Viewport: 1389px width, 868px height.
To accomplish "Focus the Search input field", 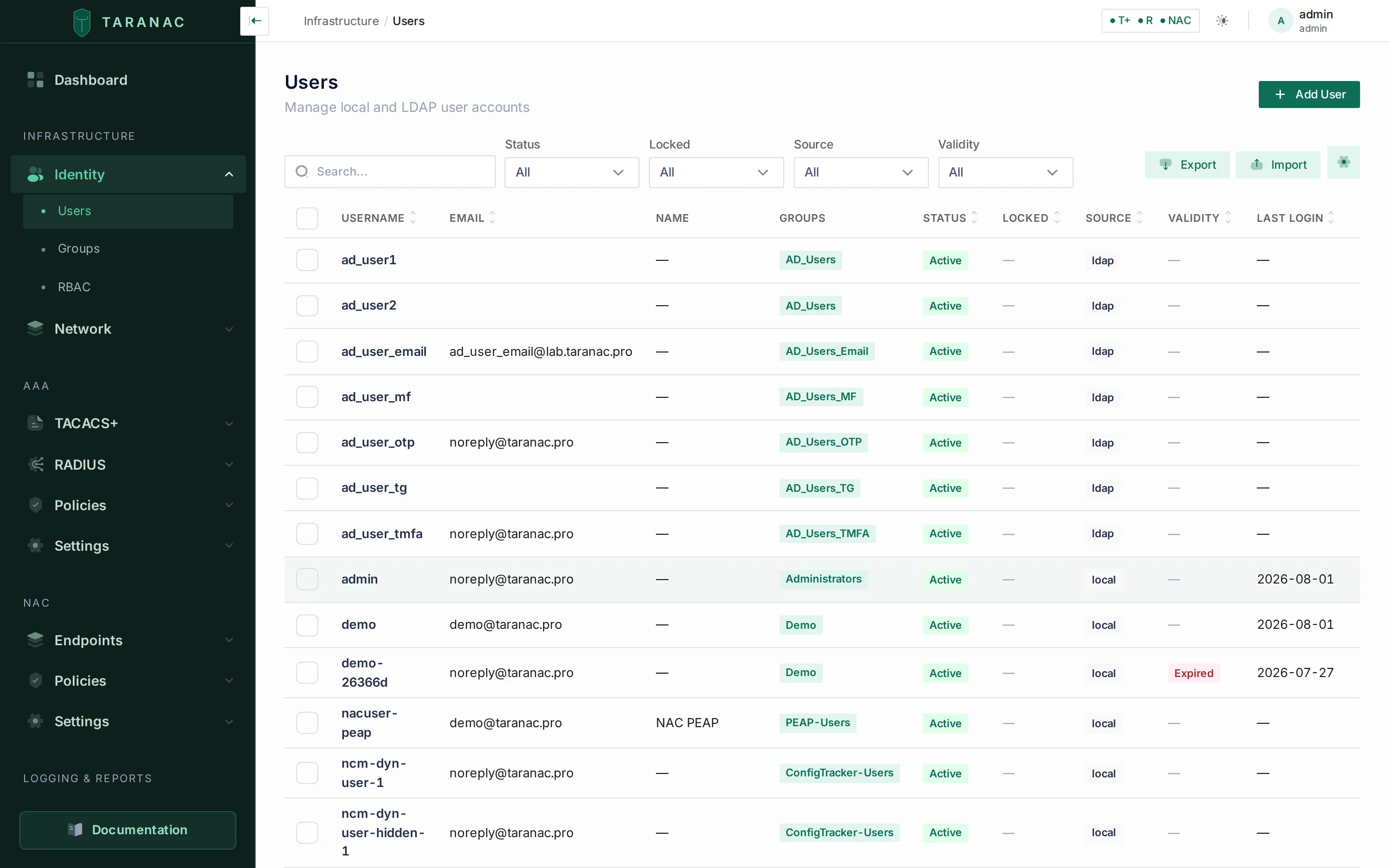I will pos(390,172).
